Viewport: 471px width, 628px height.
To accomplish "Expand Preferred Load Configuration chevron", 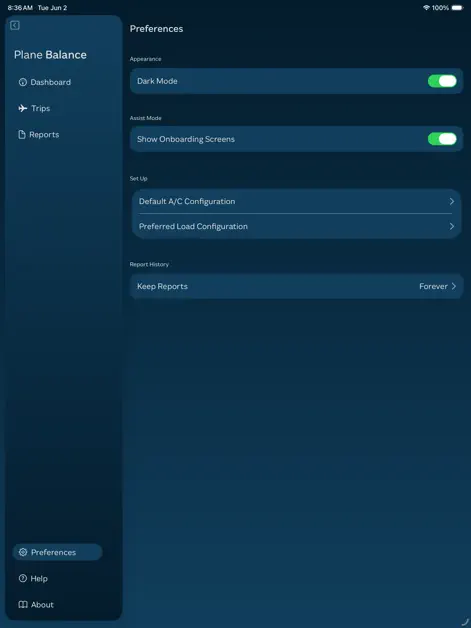I will (x=452, y=226).
